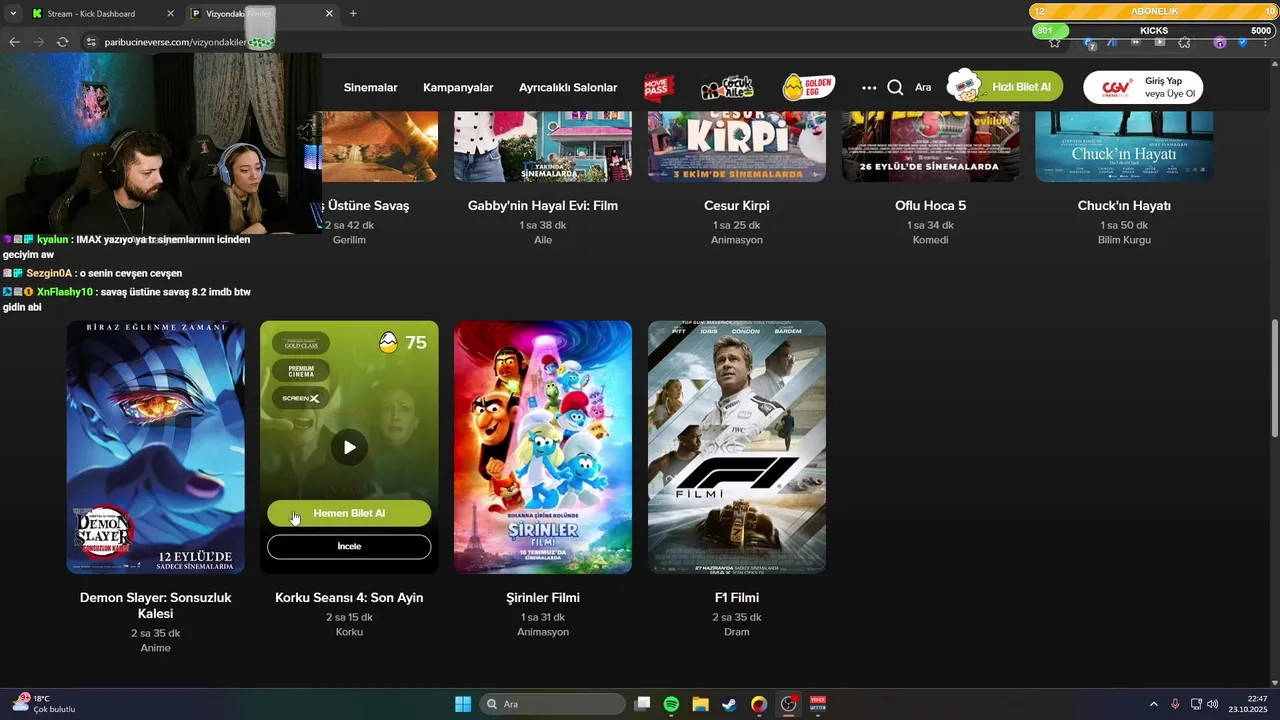
Task: Close the Kick Dashboard tab
Action: [x=170, y=13]
